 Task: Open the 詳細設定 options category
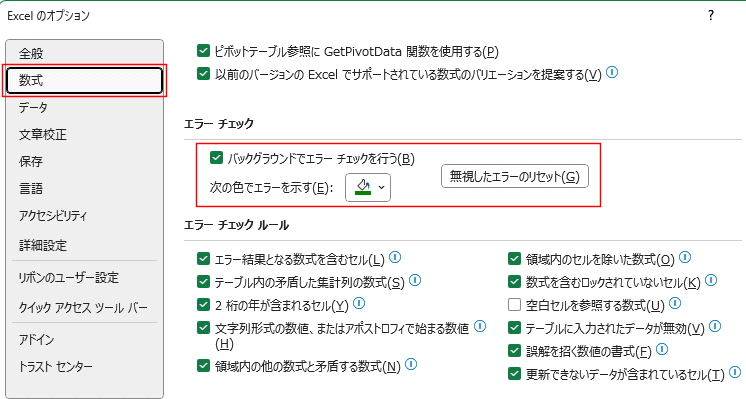(x=43, y=245)
